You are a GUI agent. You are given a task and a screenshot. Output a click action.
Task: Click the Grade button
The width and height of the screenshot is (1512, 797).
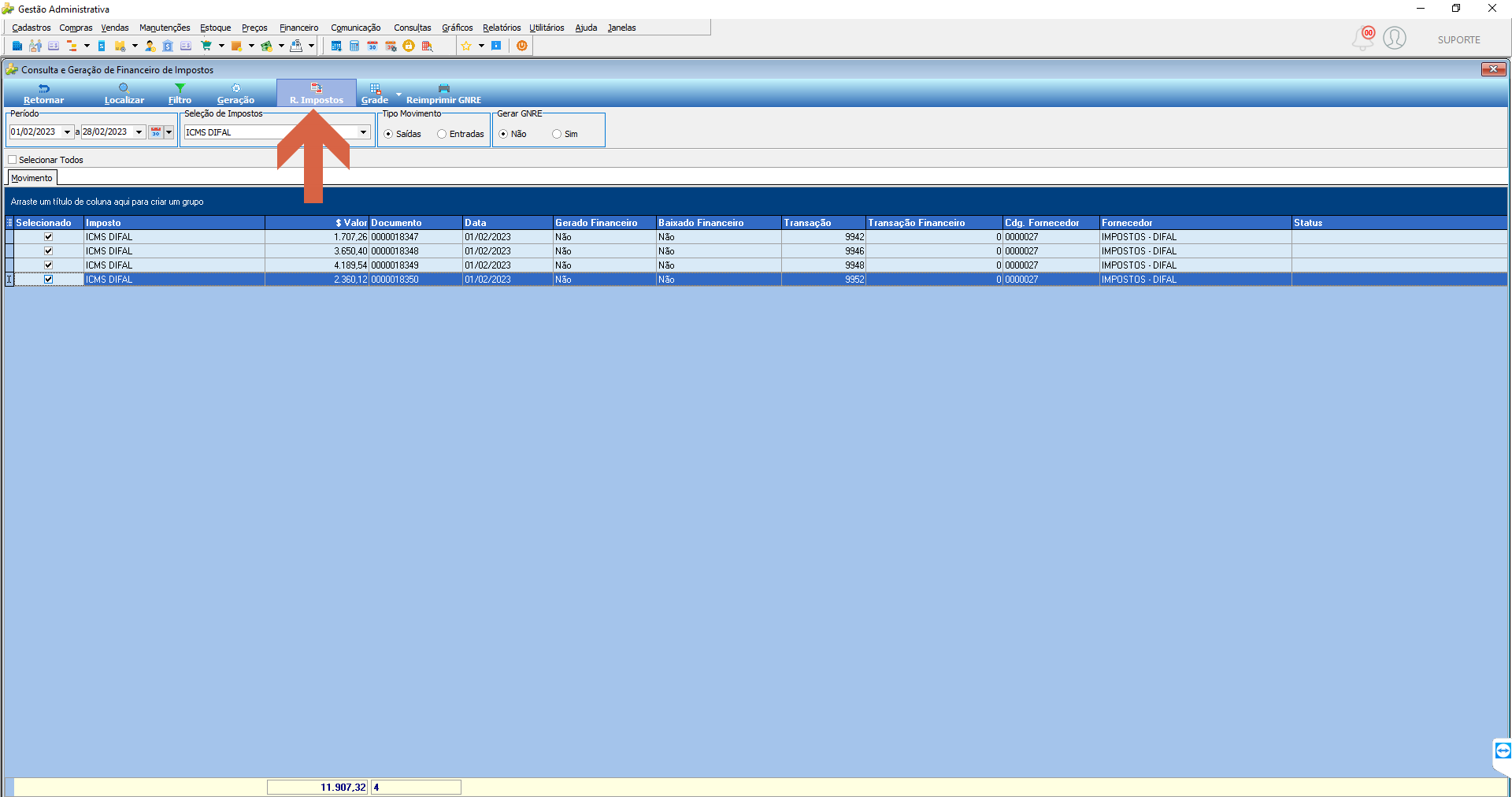375,94
